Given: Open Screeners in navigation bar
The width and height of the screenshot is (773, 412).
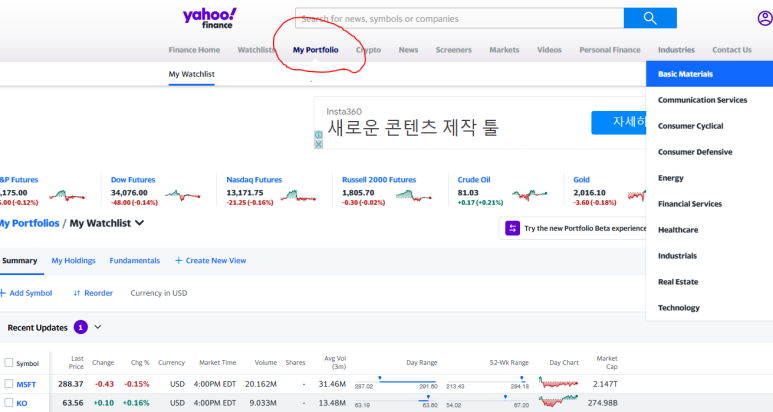Looking at the screenshot, I should coord(454,50).
